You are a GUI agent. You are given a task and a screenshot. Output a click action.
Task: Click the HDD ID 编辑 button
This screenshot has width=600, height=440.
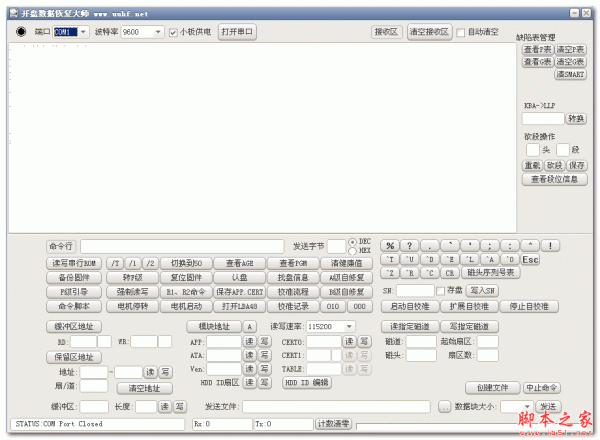307,383
